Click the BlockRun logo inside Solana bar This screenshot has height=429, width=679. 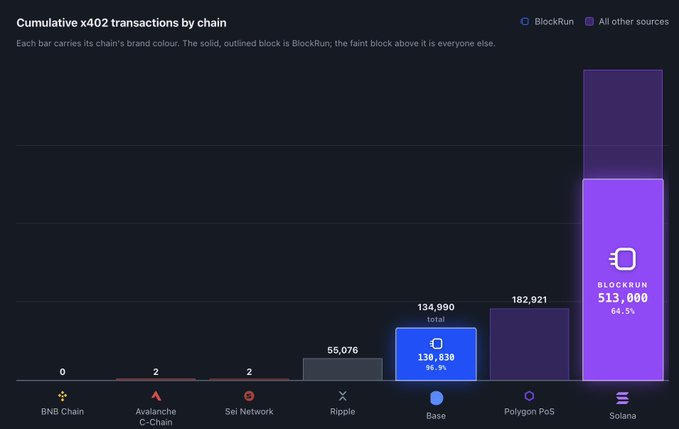(623, 259)
